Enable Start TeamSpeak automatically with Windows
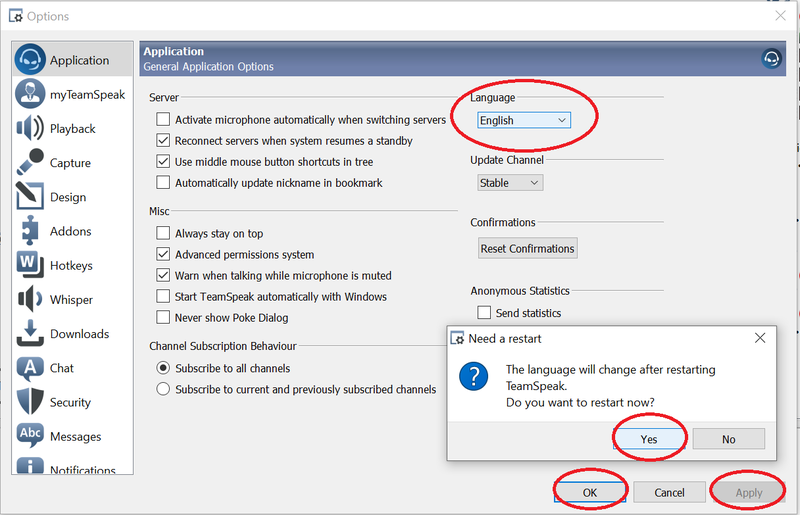800x515 pixels. (x=163, y=296)
